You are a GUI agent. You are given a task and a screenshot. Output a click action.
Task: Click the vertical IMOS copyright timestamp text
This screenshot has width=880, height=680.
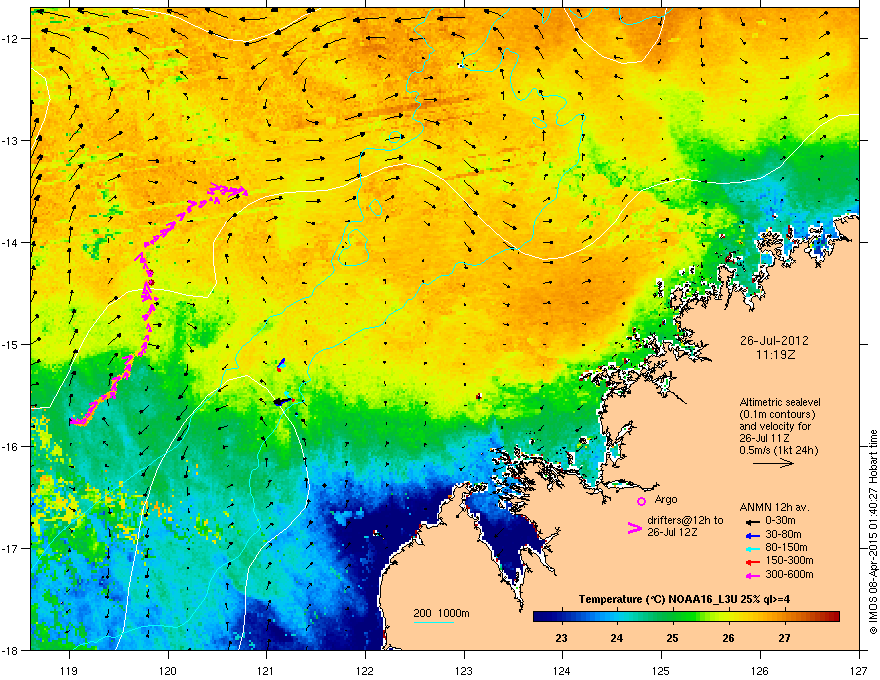[873, 532]
